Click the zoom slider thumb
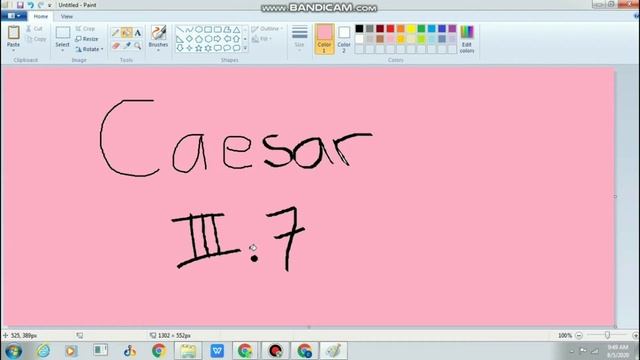Image resolution: width=640 pixels, height=360 pixels. coord(607,335)
